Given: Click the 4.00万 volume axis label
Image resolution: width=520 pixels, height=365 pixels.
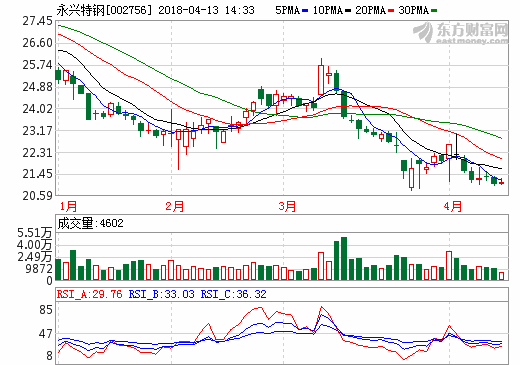Looking at the screenshot, I should [34, 245].
